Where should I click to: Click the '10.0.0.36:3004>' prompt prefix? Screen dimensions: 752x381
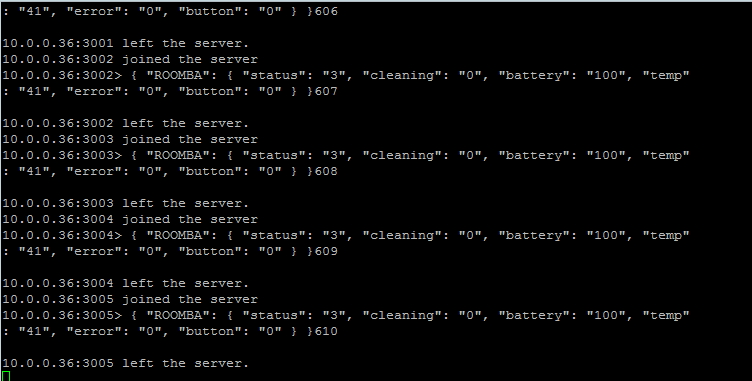tap(62, 236)
